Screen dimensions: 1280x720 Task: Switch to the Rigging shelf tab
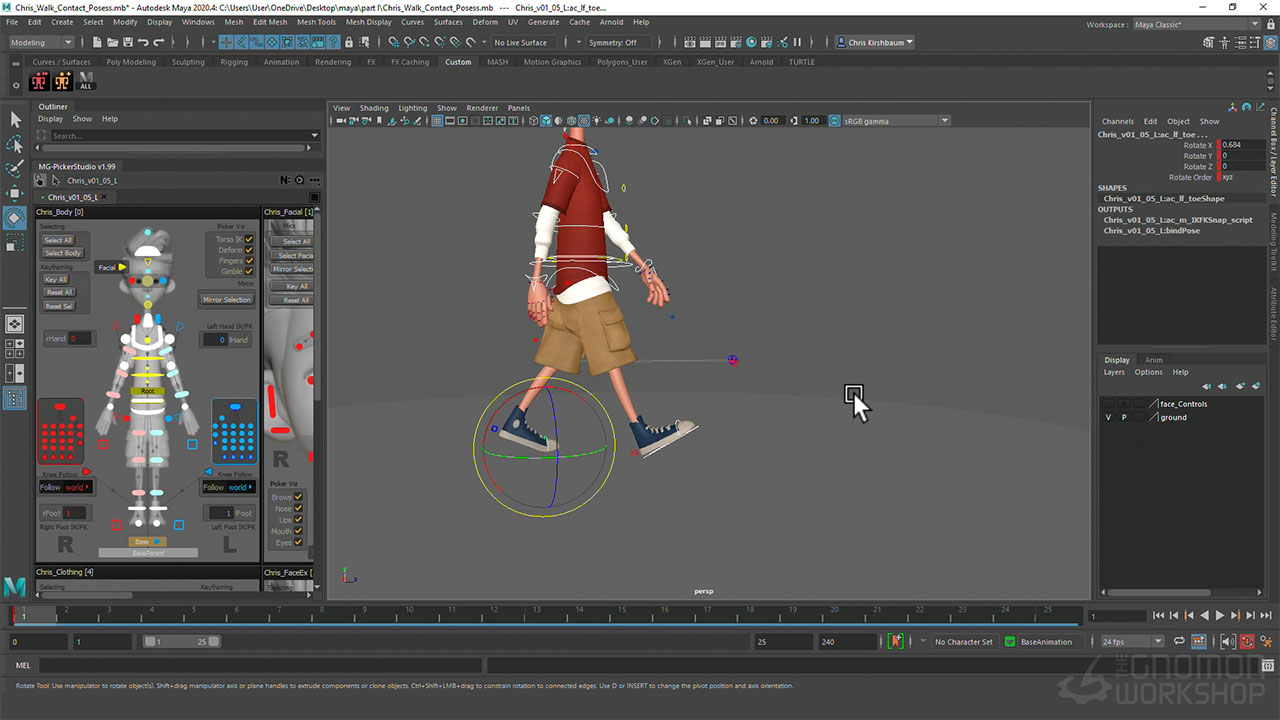(x=234, y=62)
